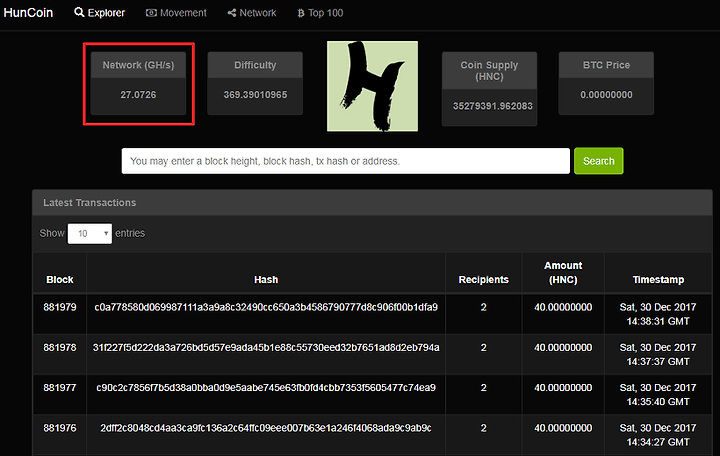The image size is (720, 456).
Task: Click the HunCoin brand link
Action: (x=28, y=12)
